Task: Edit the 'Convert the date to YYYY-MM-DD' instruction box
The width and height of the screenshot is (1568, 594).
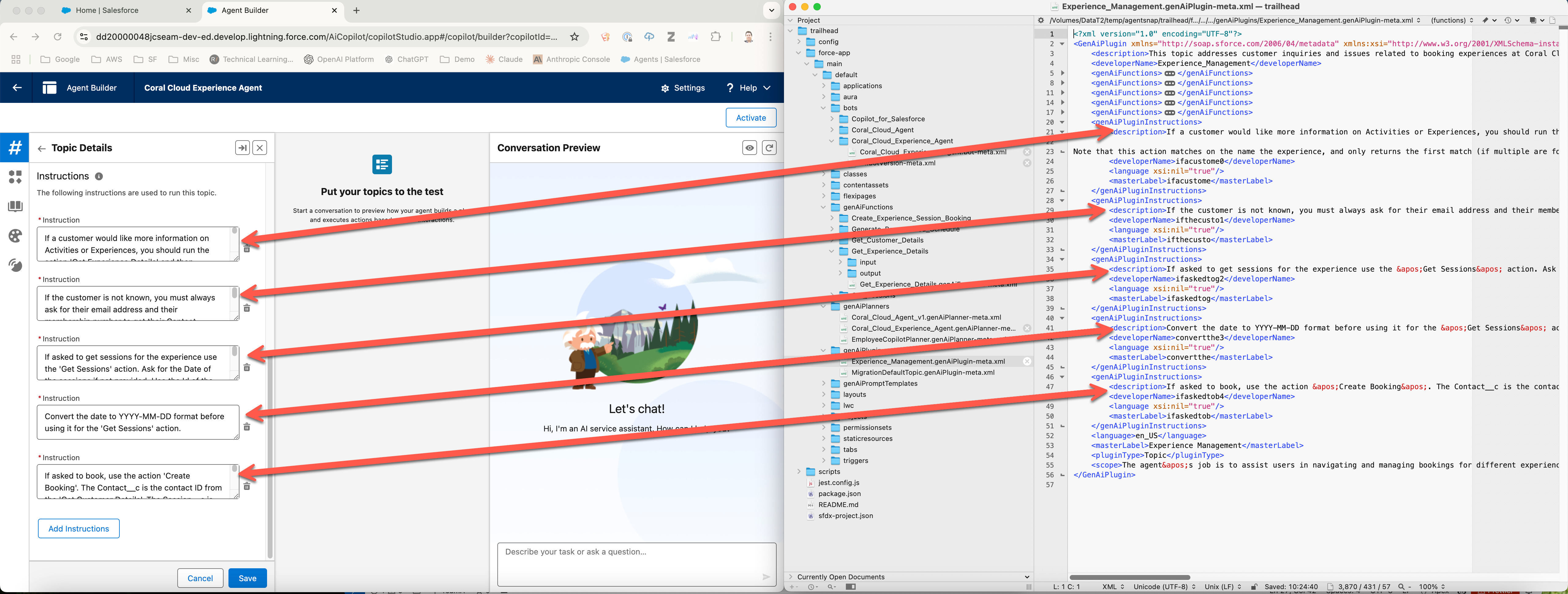Action: 138,422
